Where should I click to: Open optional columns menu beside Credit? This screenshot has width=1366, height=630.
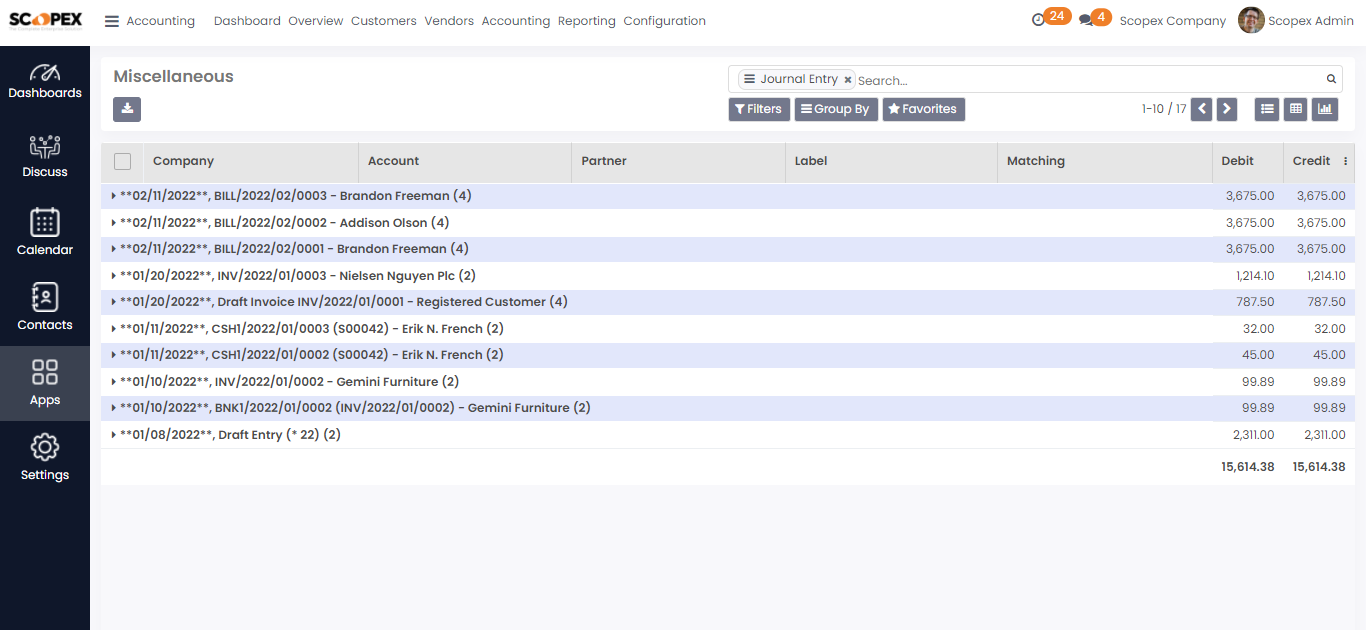(1345, 161)
